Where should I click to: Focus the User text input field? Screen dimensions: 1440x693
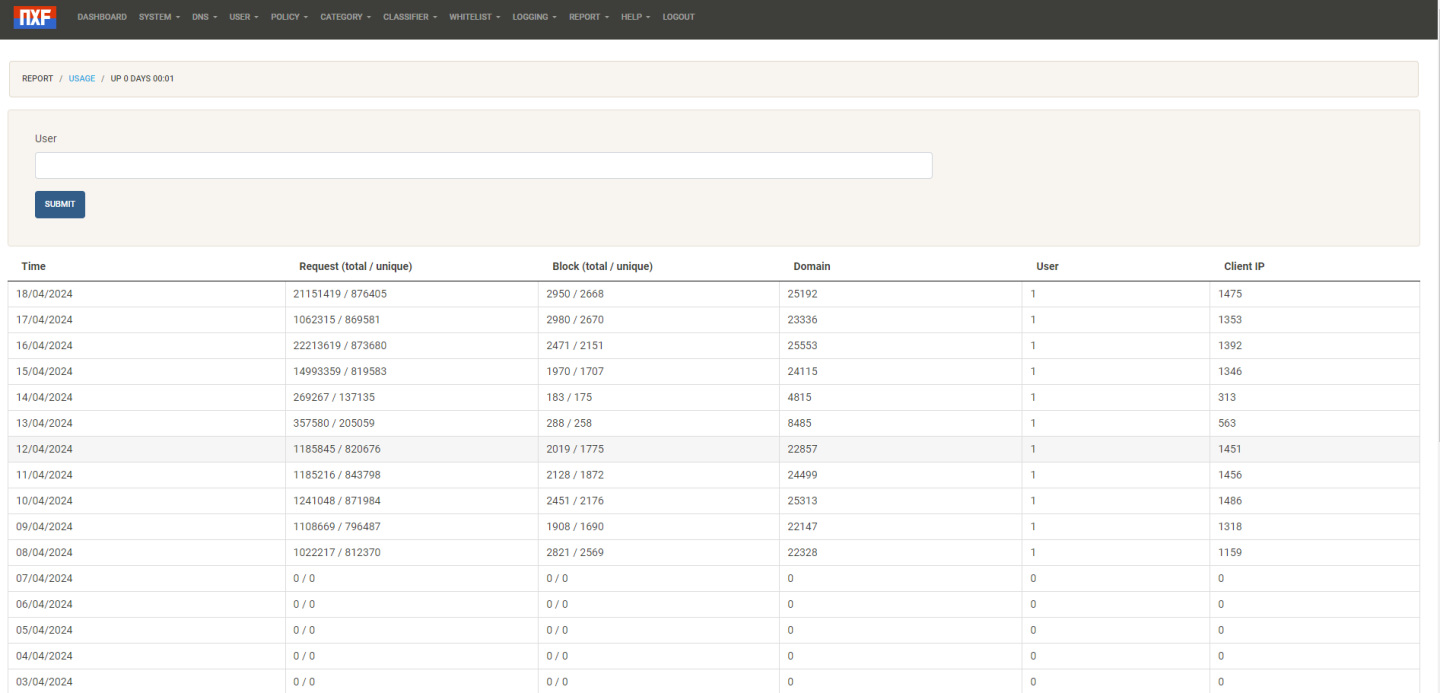click(x=483, y=166)
